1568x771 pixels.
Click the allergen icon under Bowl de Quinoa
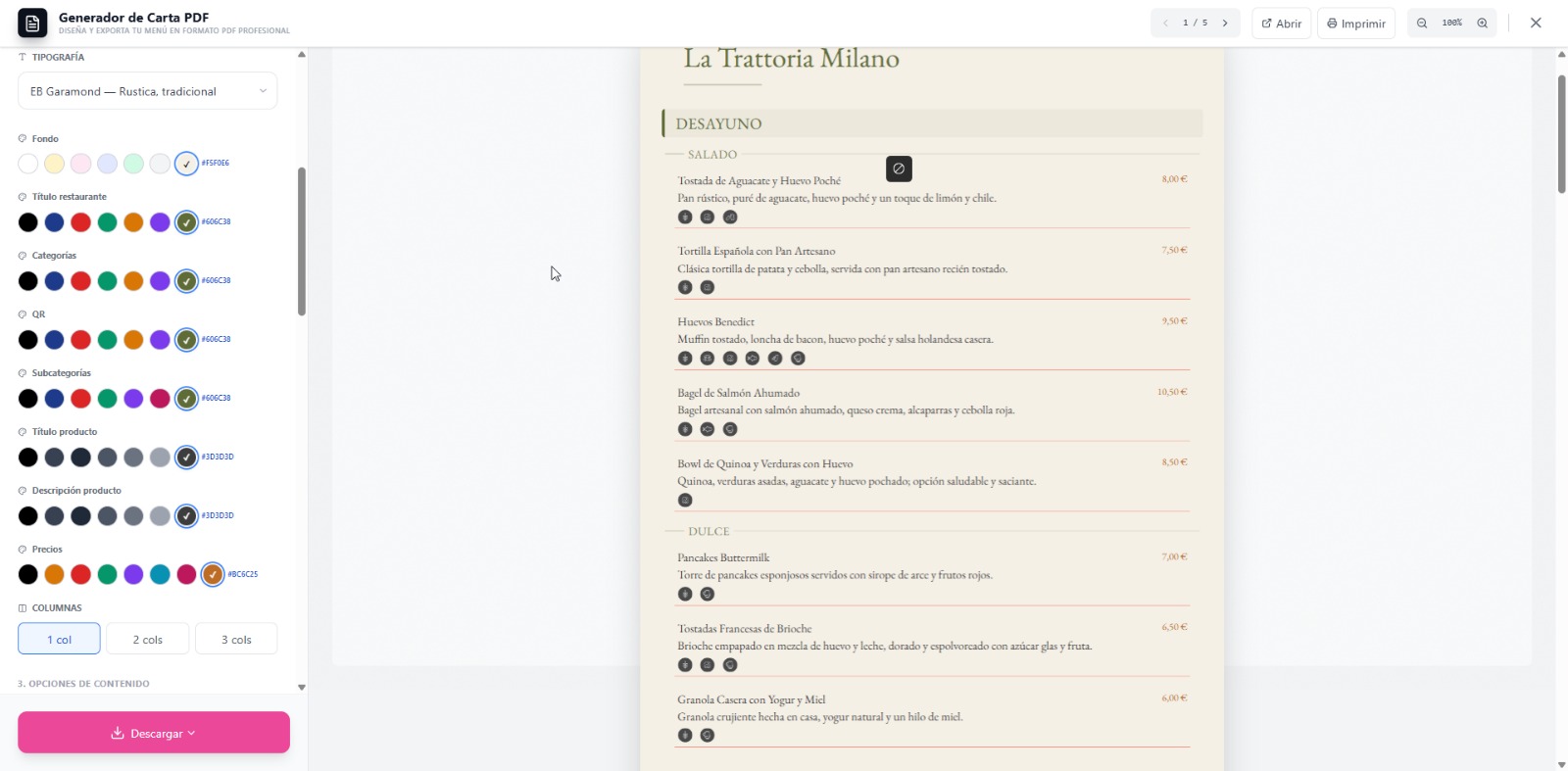click(685, 501)
